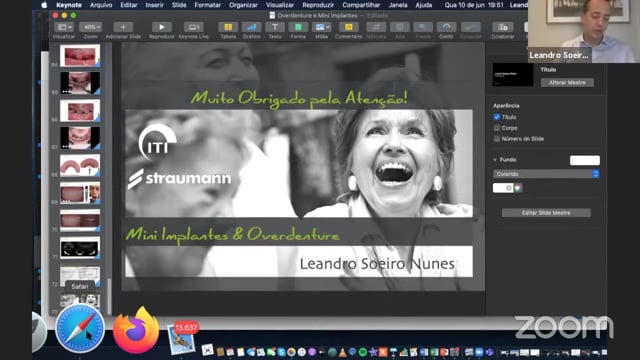Image resolution: width=640 pixels, height=360 pixels.
Task: Click the Adicionar Slide plus icon
Action: click(123, 27)
